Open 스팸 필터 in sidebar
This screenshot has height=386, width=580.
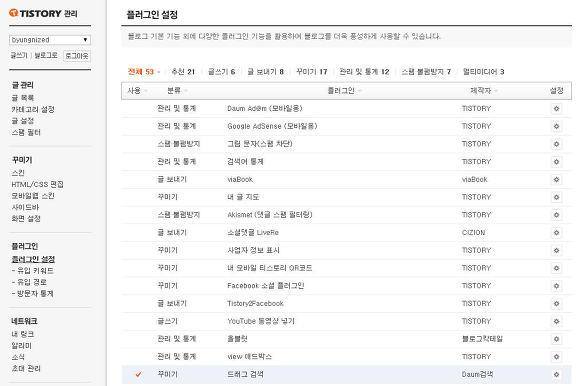[26, 132]
